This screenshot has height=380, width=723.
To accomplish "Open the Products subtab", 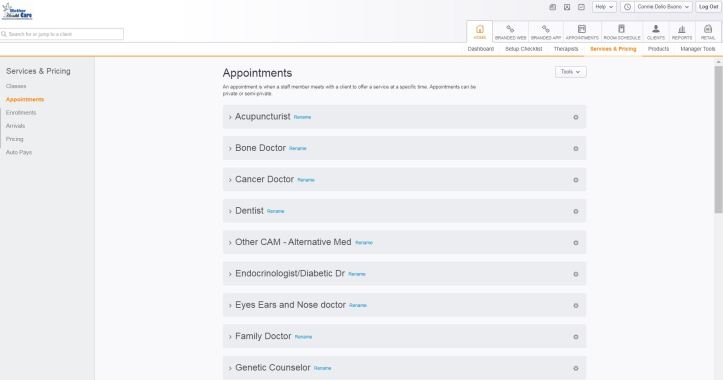I will (x=658, y=49).
